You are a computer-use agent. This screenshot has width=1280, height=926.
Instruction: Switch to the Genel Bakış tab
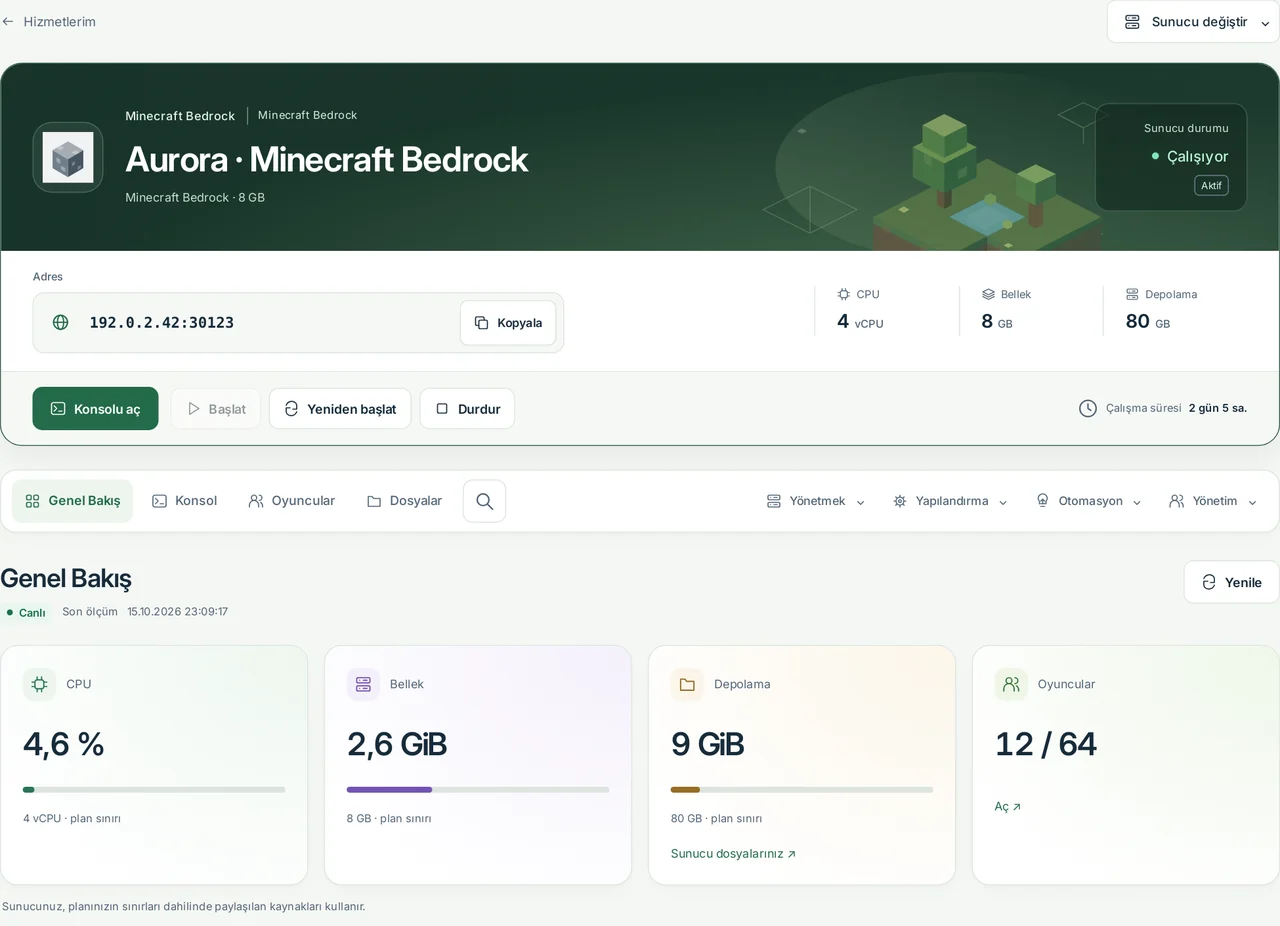pos(72,501)
